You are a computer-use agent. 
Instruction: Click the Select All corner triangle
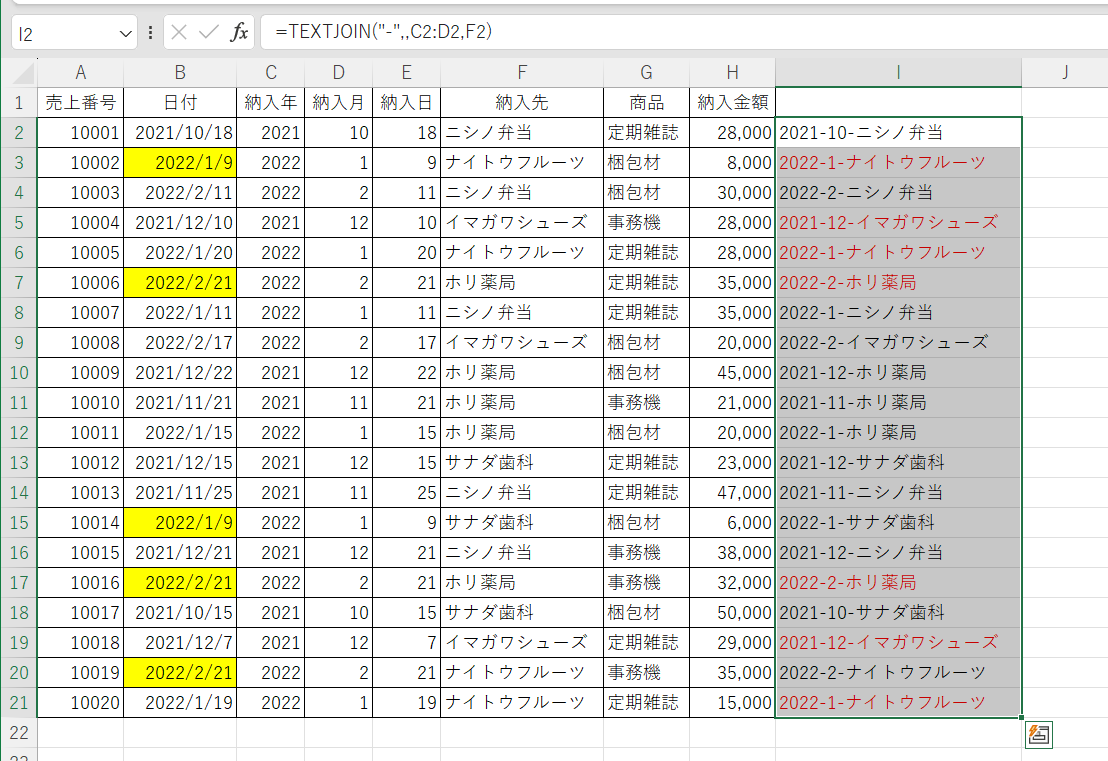click(23, 73)
